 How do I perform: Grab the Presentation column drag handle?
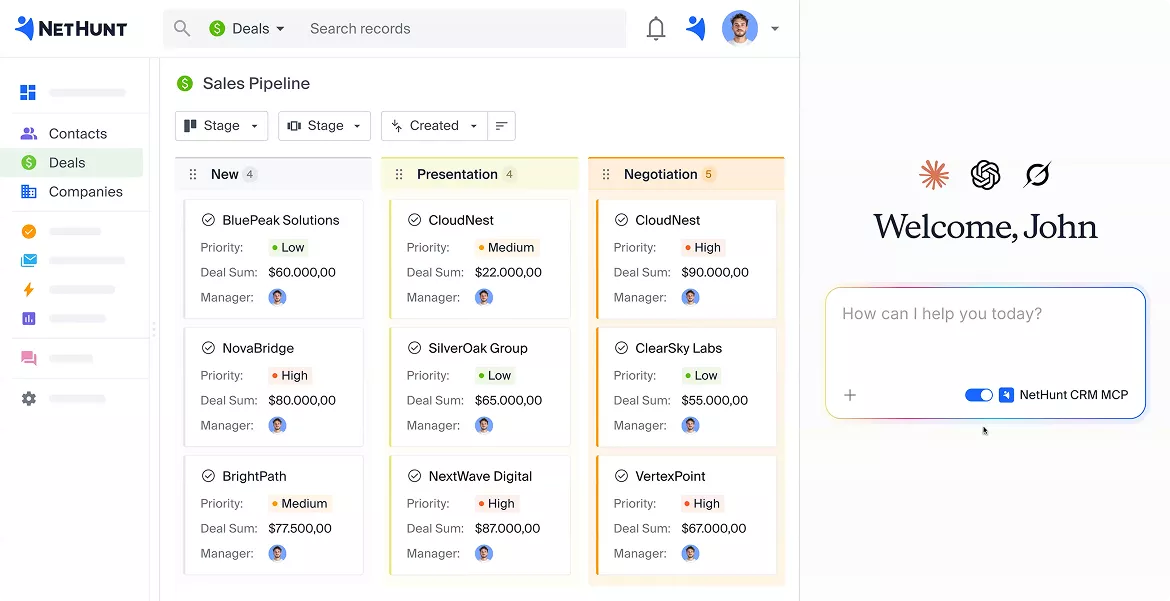[399, 174]
